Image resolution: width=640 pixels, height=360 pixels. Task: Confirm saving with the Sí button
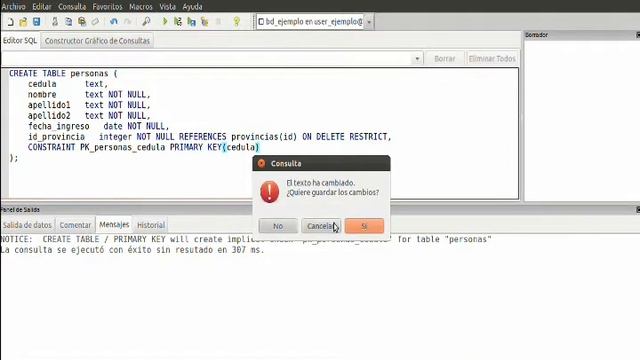(x=364, y=226)
